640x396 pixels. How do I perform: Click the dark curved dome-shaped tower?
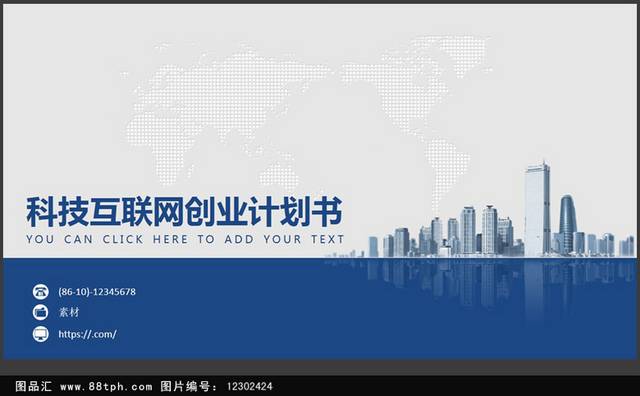[567, 224]
